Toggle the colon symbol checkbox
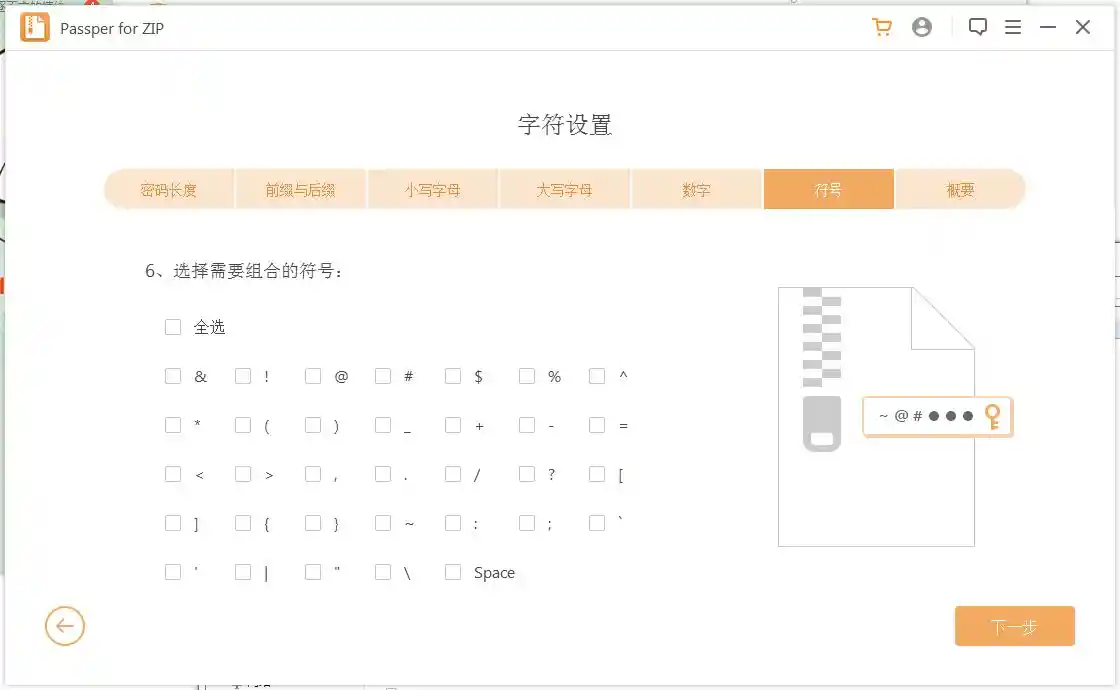This screenshot has width=1120, height=690. pos(453,524)
